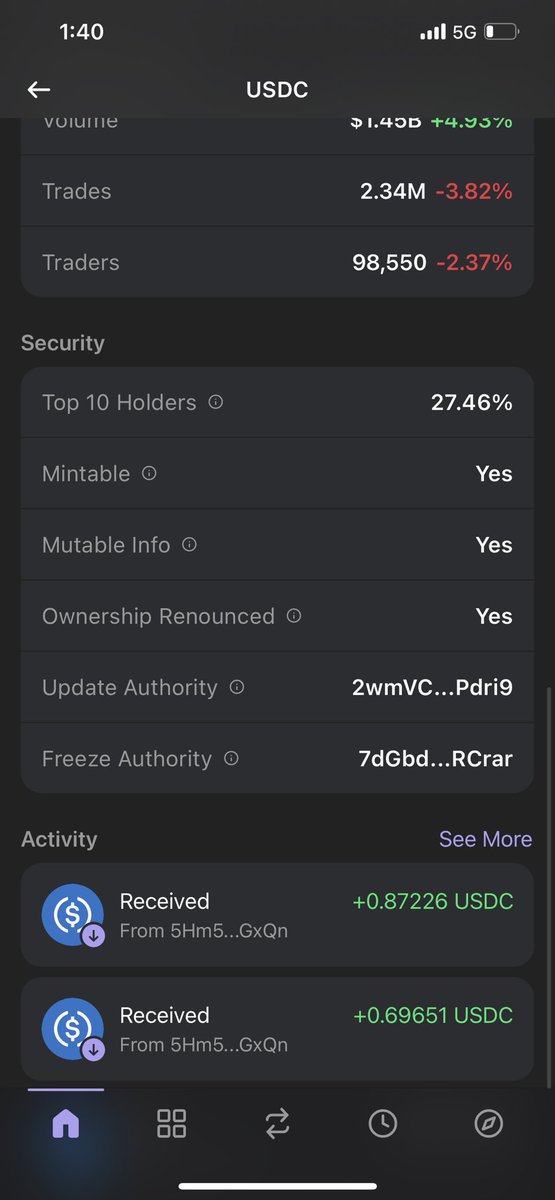Tap the battery indicator in status bar
Image resolution: width=555 pixels, height=1200 pixels.
coord(501,32)
